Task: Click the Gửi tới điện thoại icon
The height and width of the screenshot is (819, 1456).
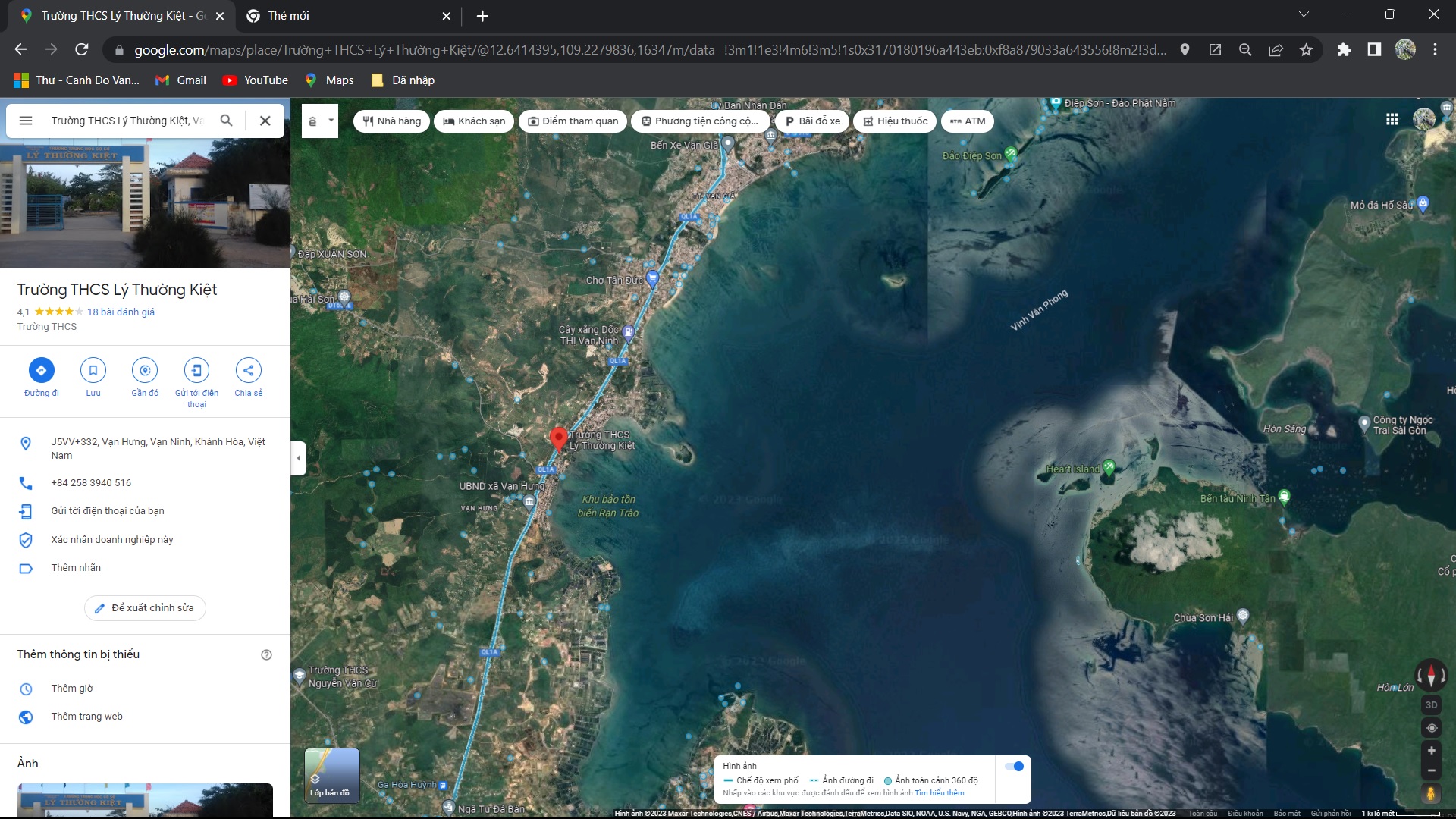Action: [196, 370]
